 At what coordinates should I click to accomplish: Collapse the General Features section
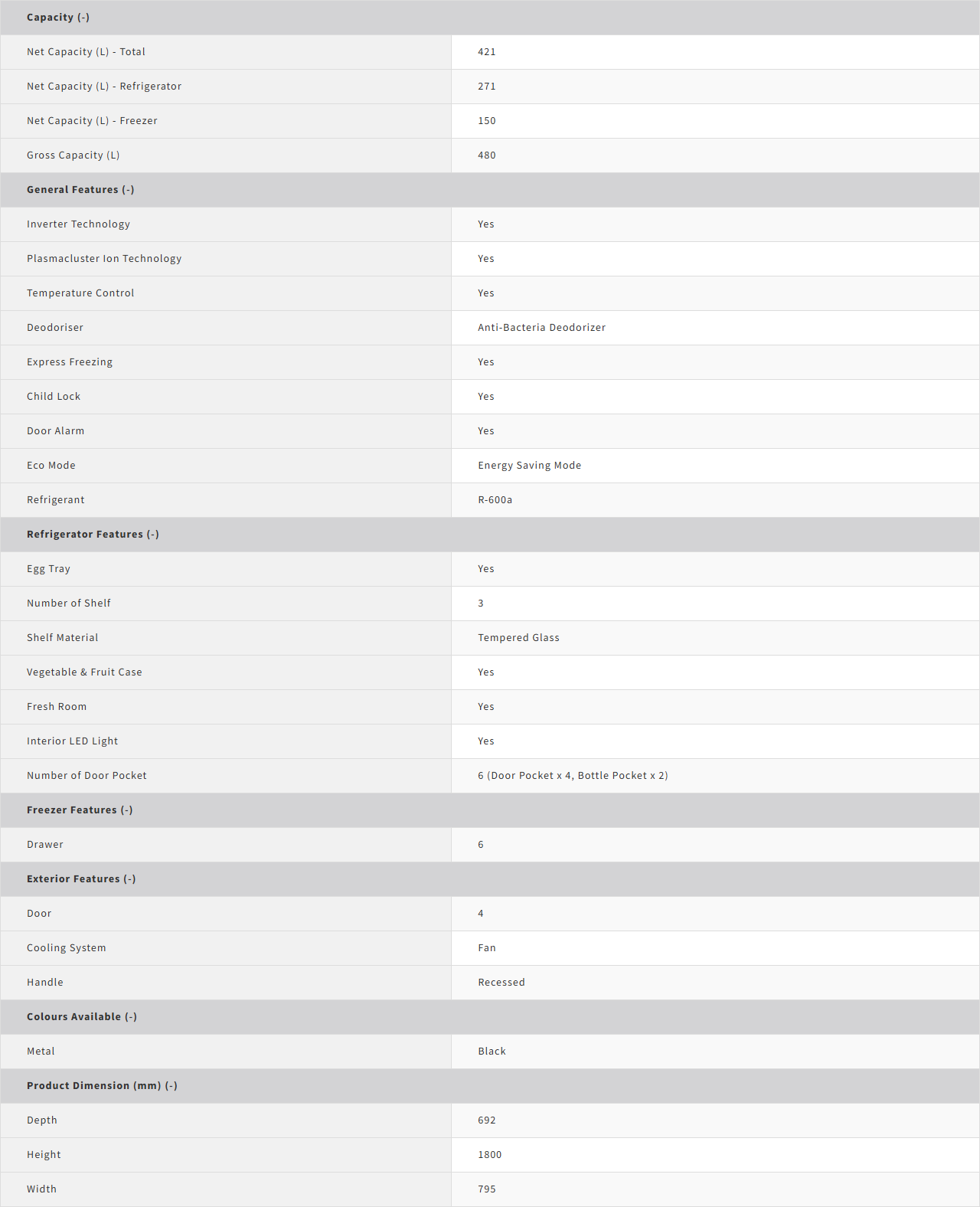click(80, 190)
